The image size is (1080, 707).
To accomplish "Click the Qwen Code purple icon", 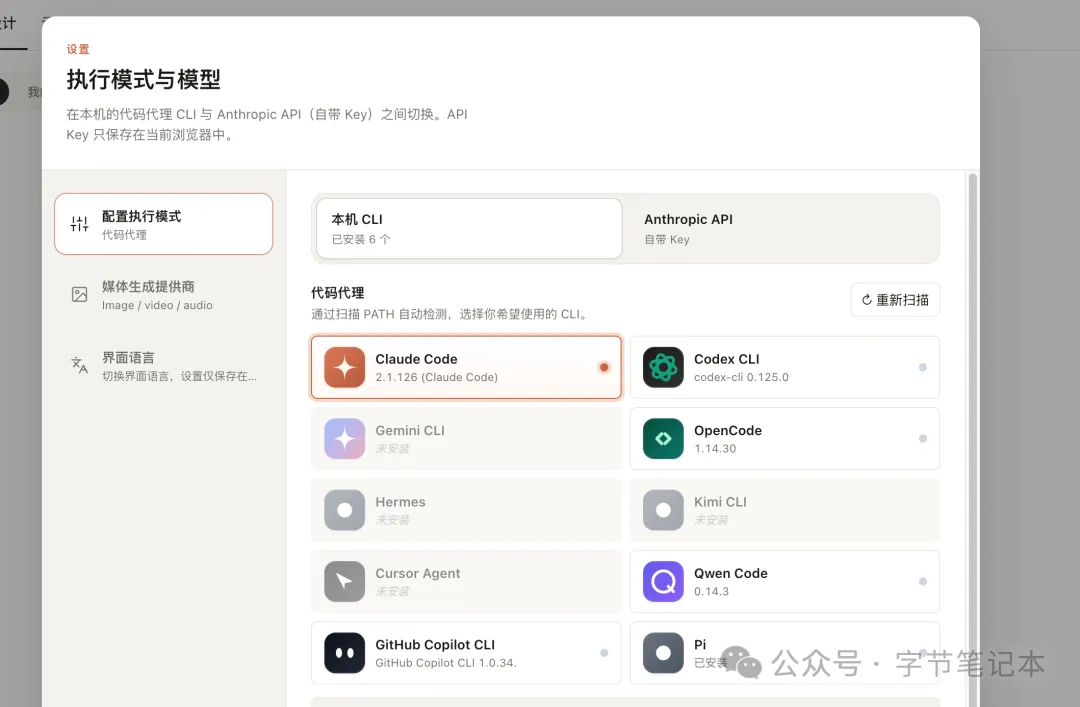I will pos(663,582).
